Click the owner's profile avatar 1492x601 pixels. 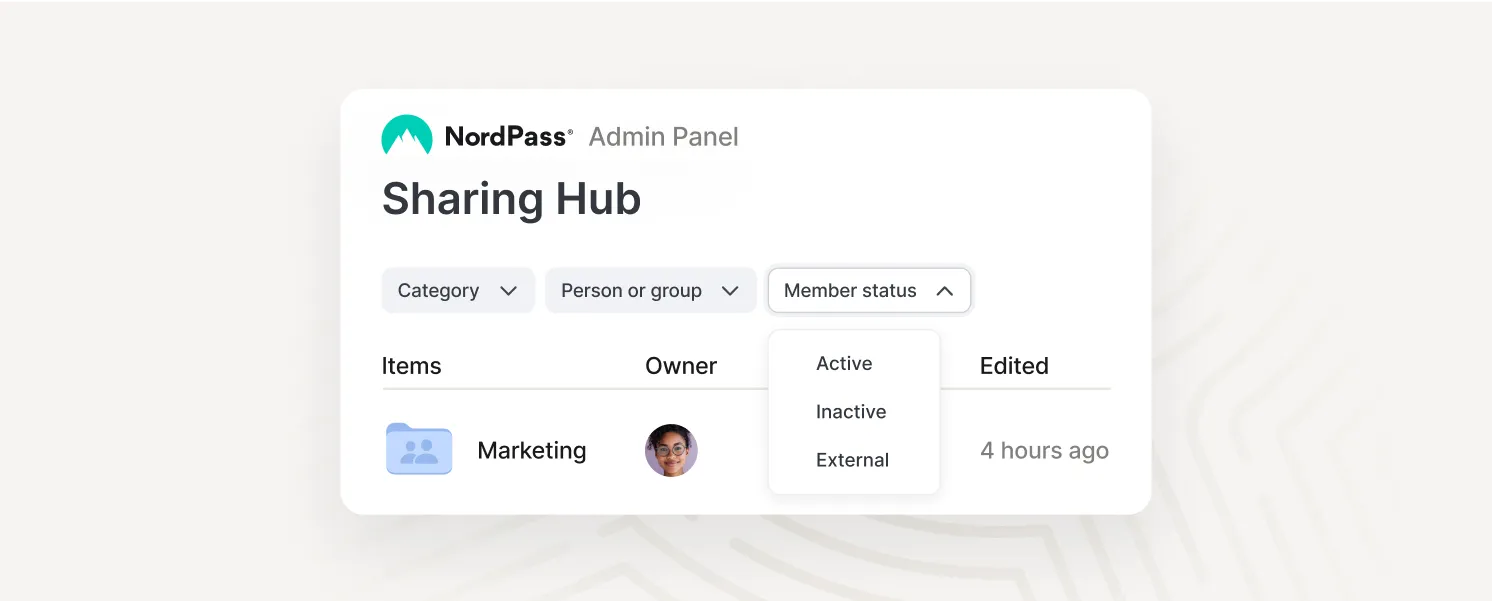pos(671,450)
